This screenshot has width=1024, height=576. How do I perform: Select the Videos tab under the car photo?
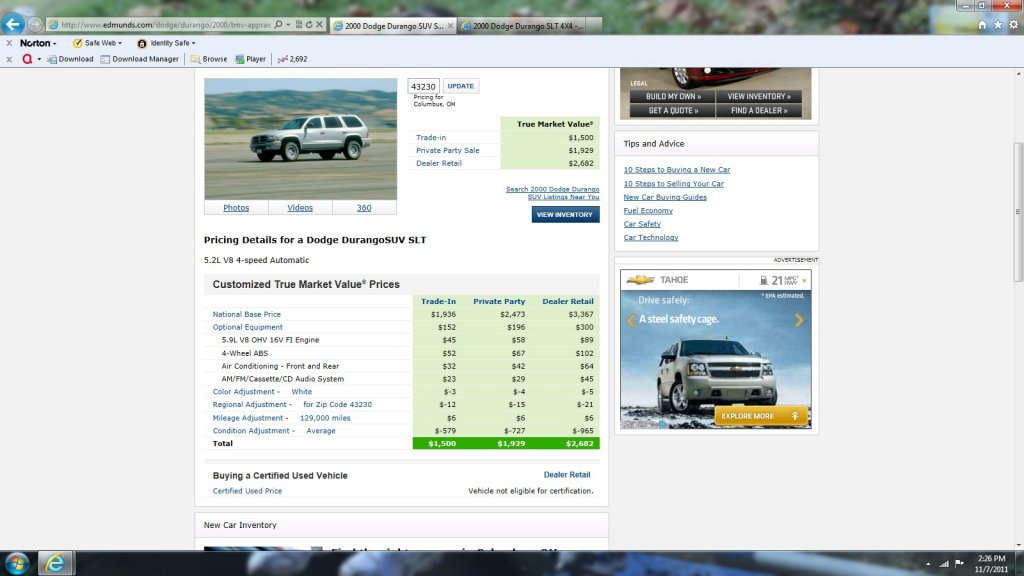pos(300,208)
